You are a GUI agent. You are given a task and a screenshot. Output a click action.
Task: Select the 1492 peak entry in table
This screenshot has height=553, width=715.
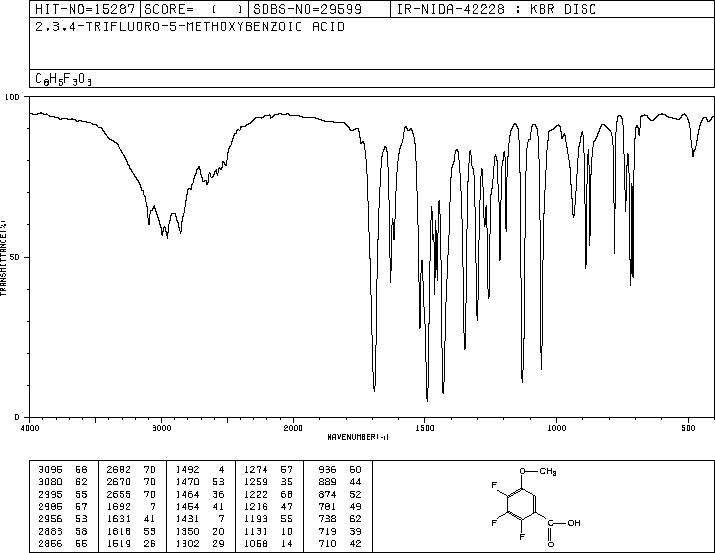(x=200, y=470)
